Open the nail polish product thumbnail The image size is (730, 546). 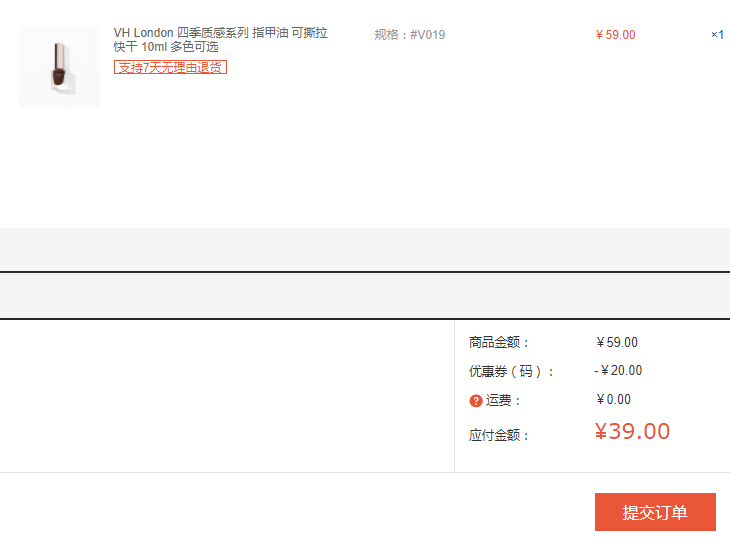pos(60,67)
